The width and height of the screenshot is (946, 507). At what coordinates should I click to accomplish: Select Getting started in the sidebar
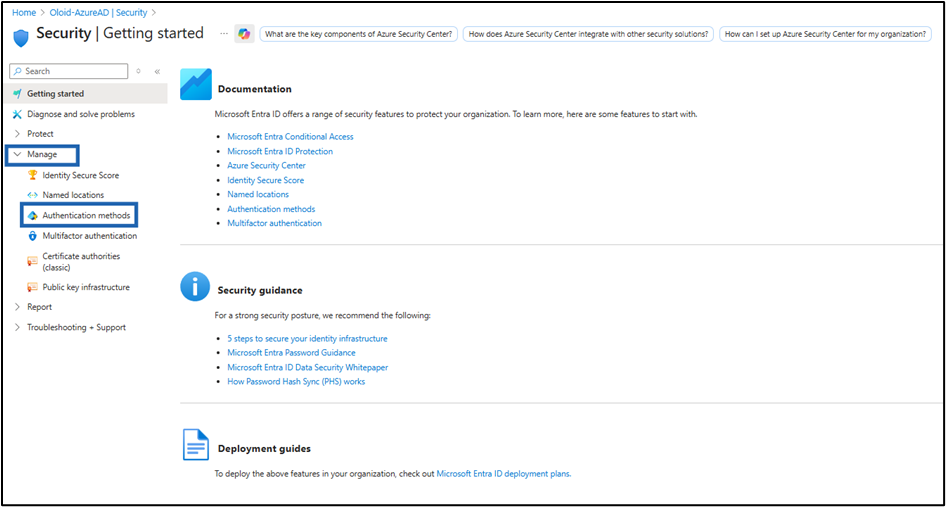tap(86, 94)
